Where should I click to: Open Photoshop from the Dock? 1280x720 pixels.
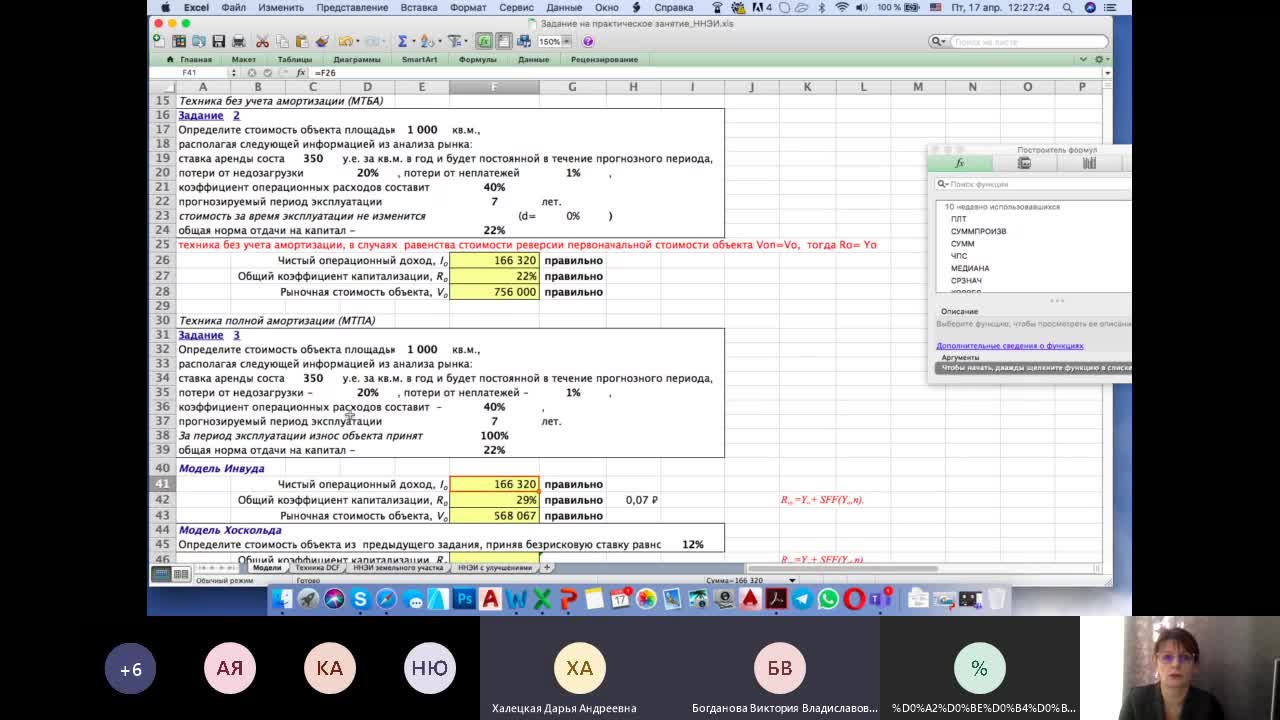(464, 599)
